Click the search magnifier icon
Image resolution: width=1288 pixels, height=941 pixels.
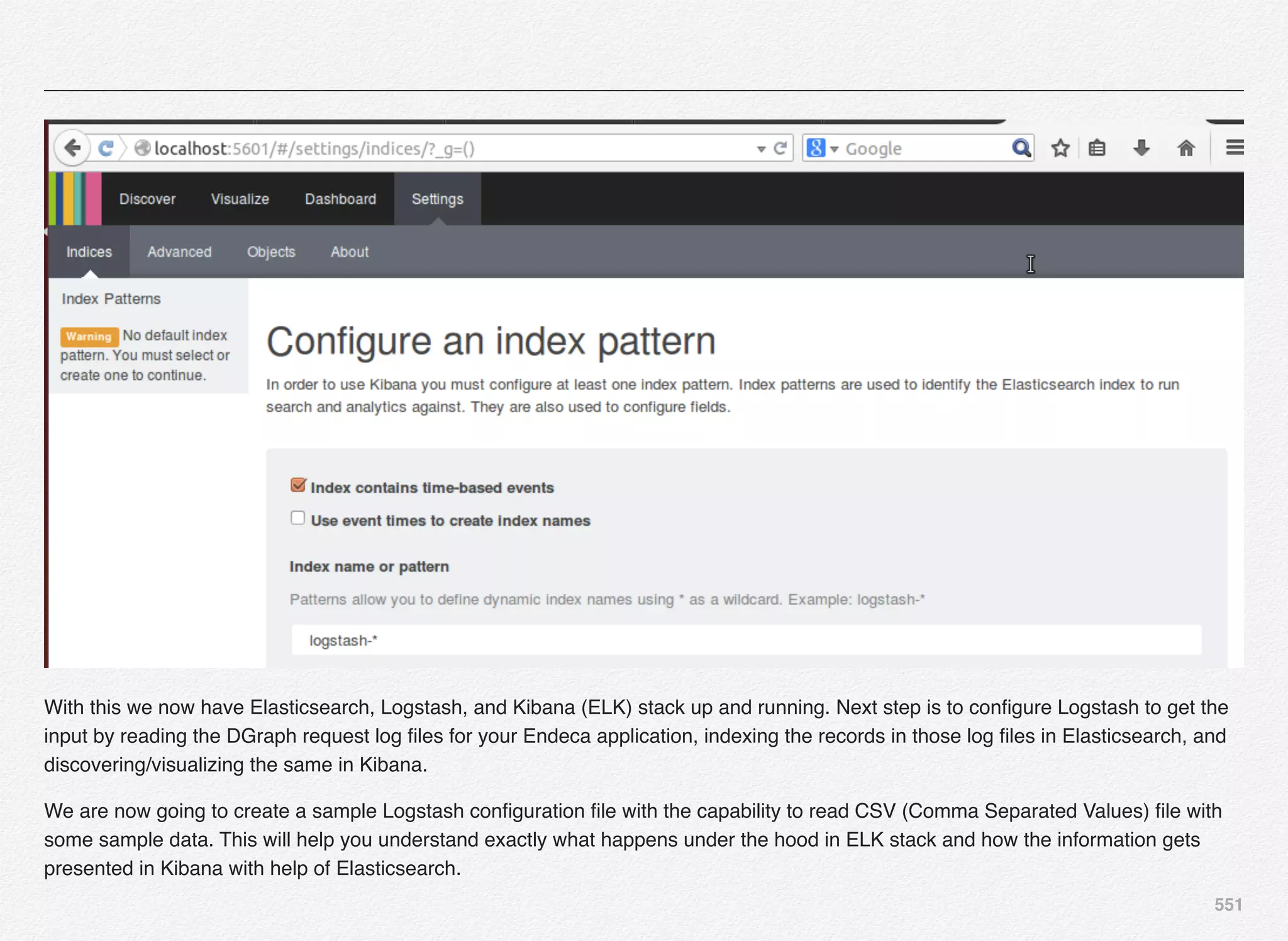[1021, 148]
